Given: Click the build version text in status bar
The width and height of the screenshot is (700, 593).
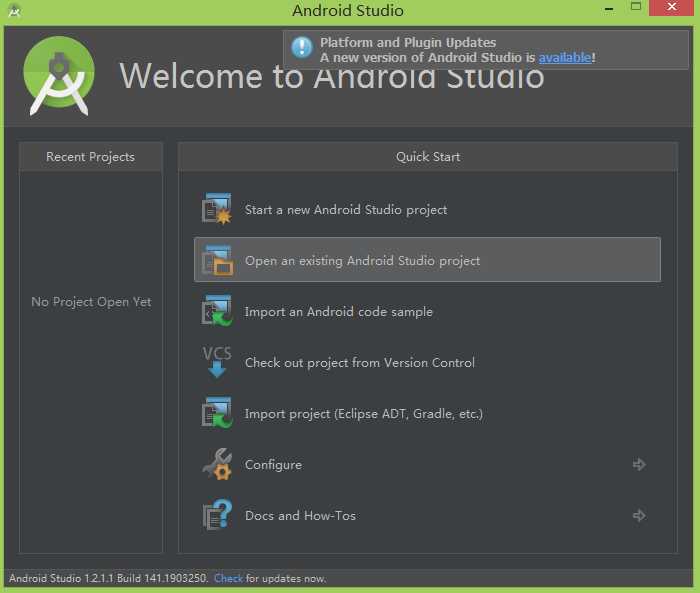Looking at the screenshot, I should coord(108,578).
